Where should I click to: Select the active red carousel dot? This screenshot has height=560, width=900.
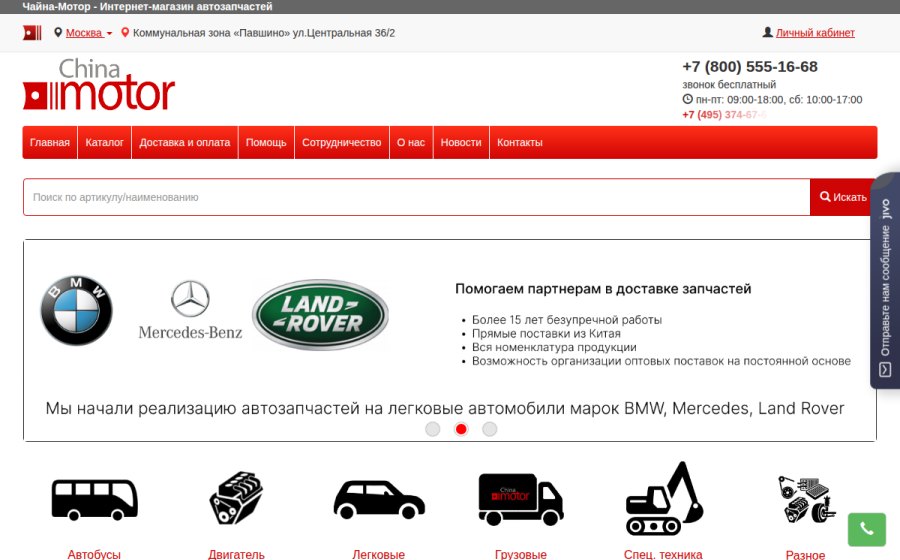tap(461, 429)
